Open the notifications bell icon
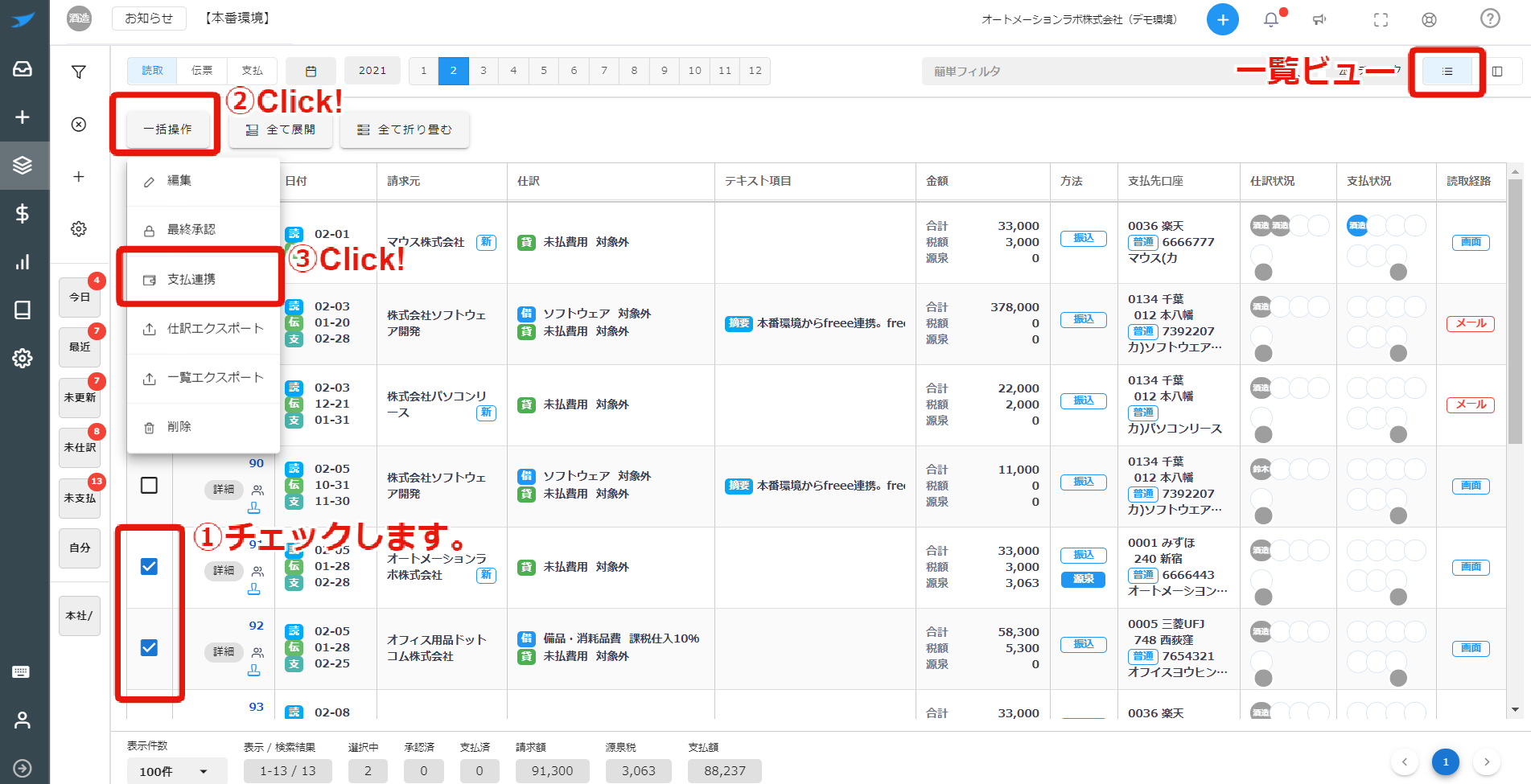 pyautogui.click(x=1271, y=19)
